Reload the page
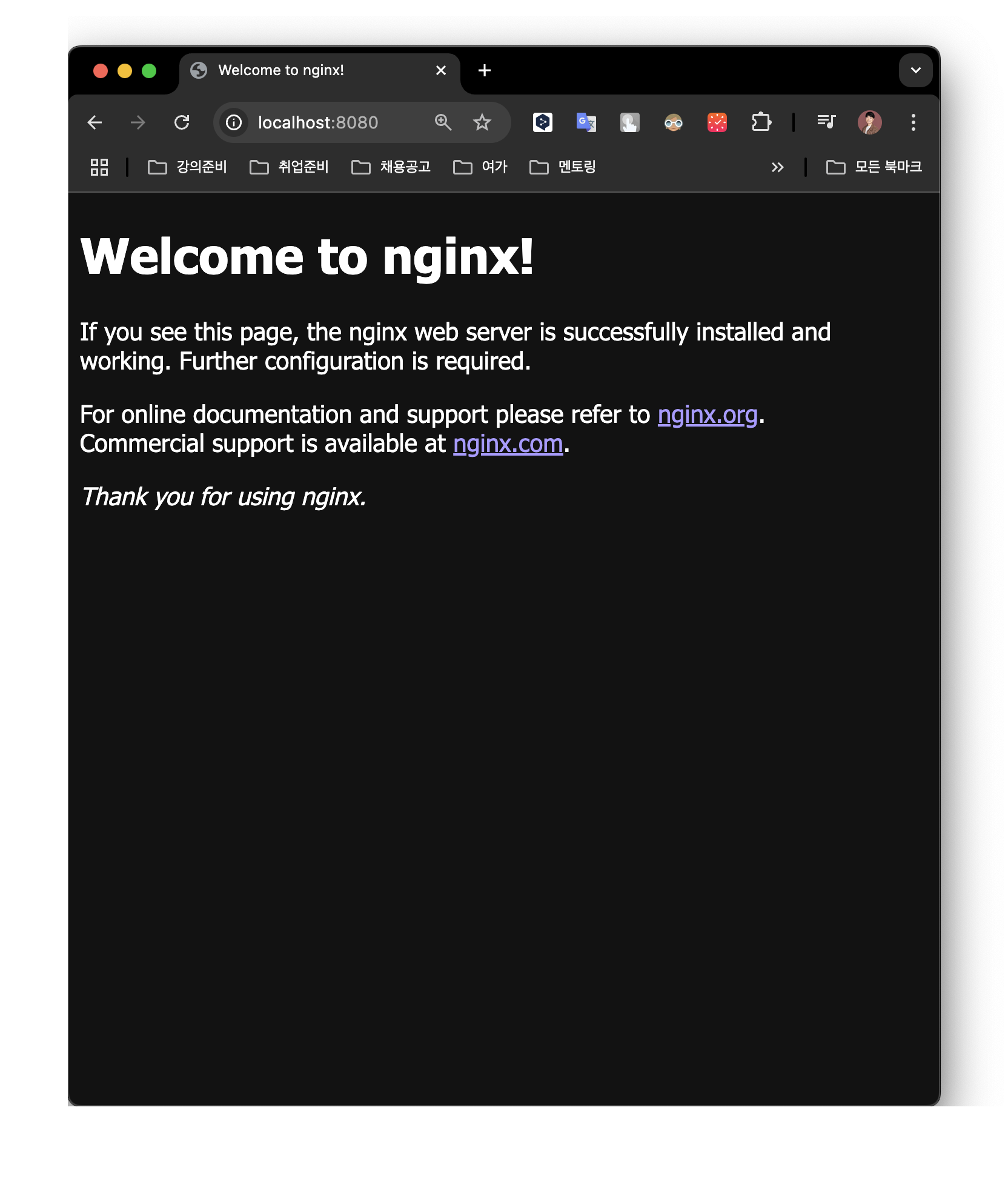Screen dimensions: 1008x1196 (x=182, y=123)
